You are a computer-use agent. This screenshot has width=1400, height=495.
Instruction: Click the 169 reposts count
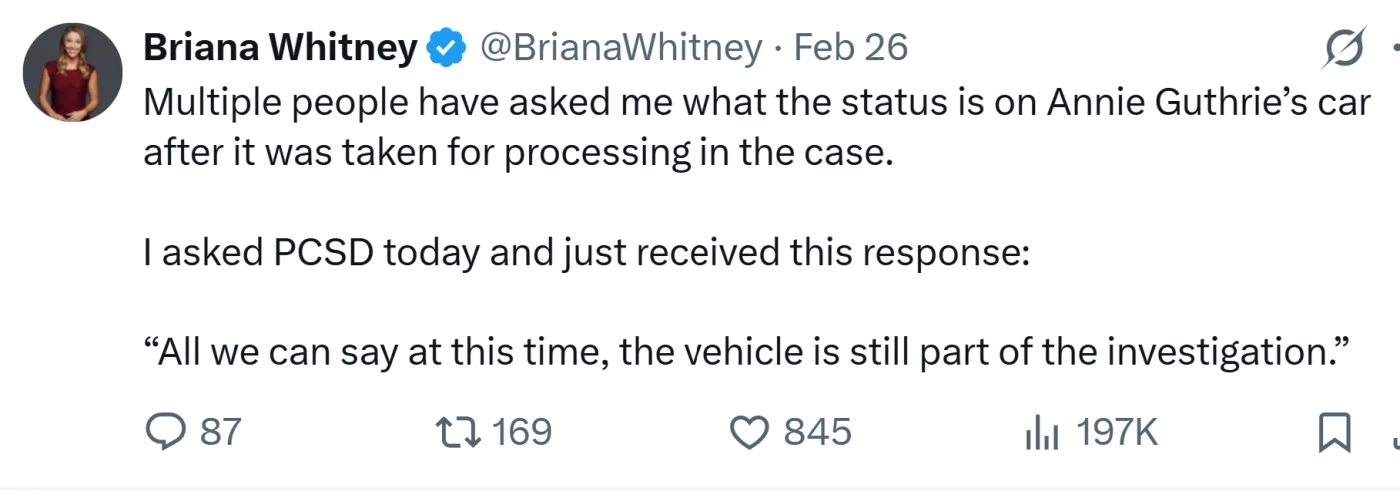[522, 432]
